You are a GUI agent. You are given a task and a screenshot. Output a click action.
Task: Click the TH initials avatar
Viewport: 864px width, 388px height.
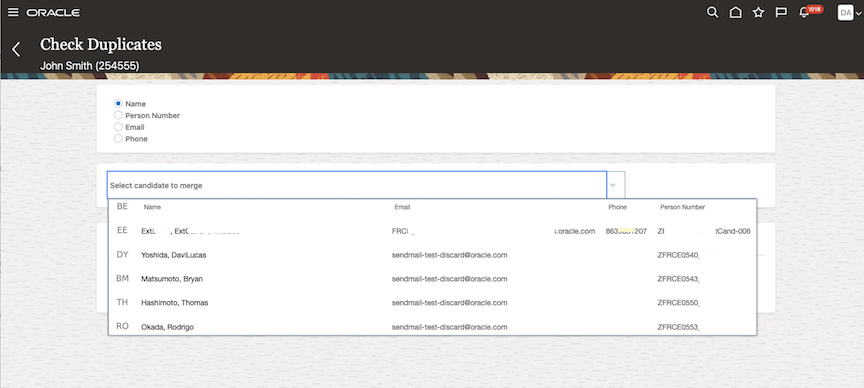coord(122,302)
